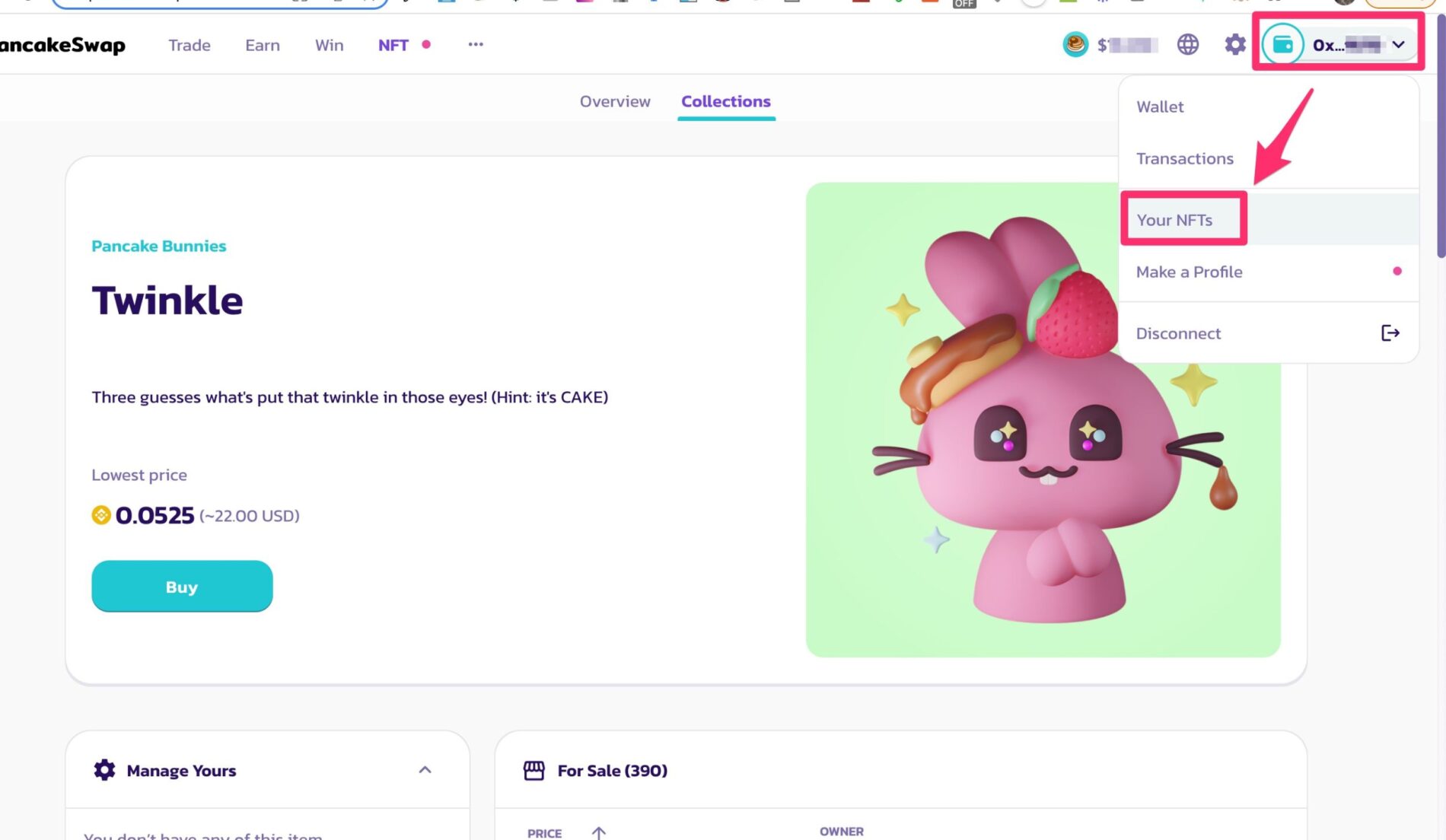Click the CAKE price dollar amount

(x=1128, y=45)
